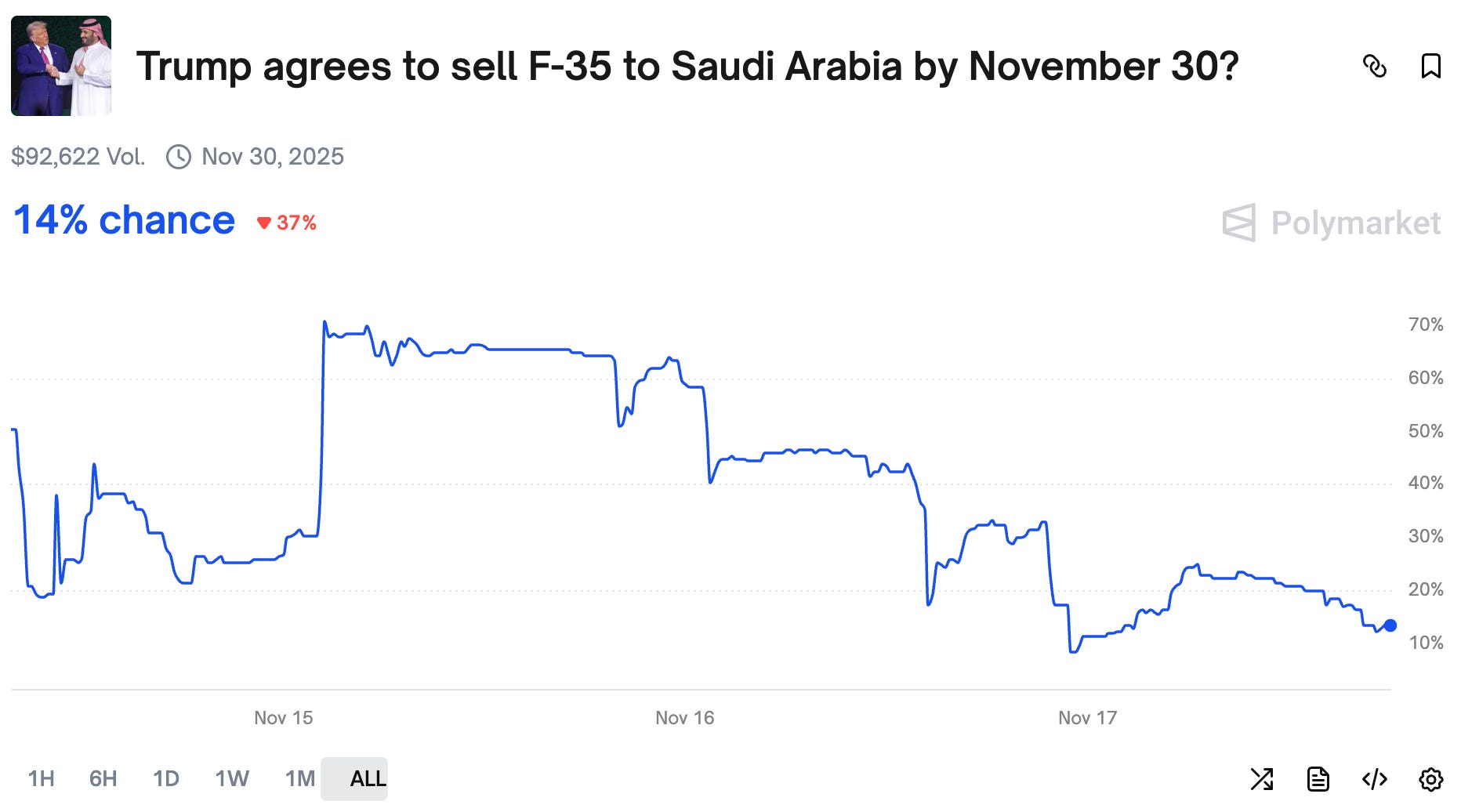The height and width of the screenshot is (812, 1461).
Task: Click the 14% chance figure
Action: pos(124,220)
